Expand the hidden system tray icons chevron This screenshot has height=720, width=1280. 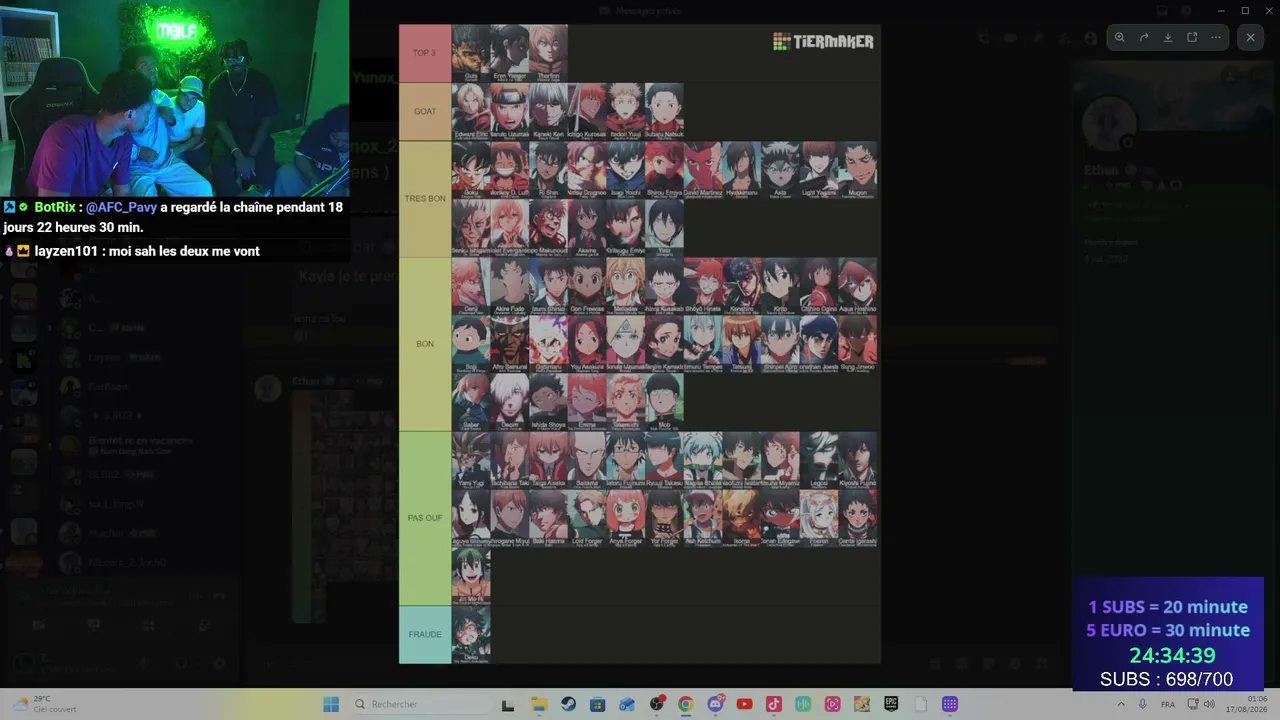pyautogui.click(x=1121, y=704)
